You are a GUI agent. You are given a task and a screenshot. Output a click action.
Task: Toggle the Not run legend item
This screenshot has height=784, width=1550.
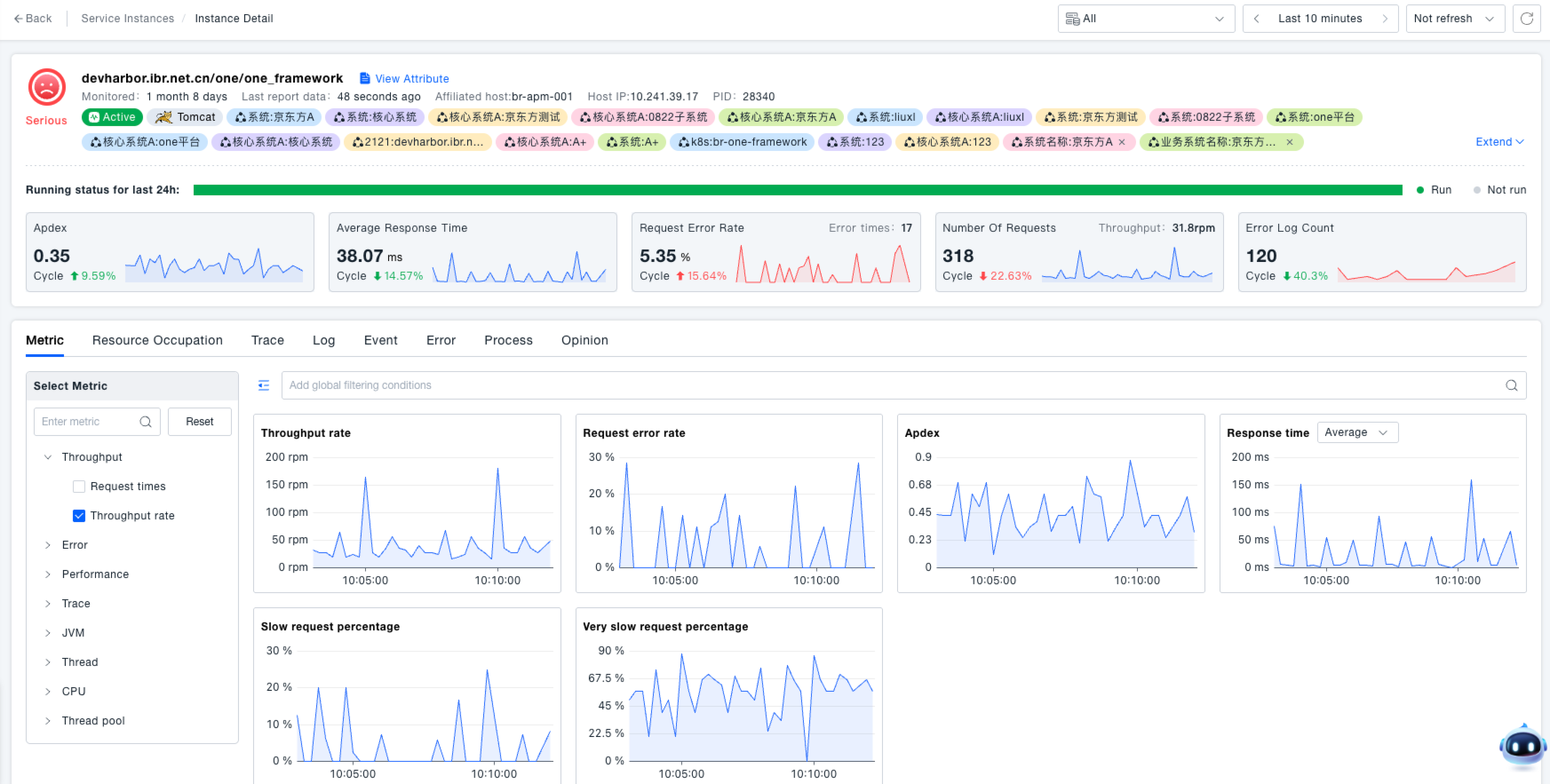1498,190
